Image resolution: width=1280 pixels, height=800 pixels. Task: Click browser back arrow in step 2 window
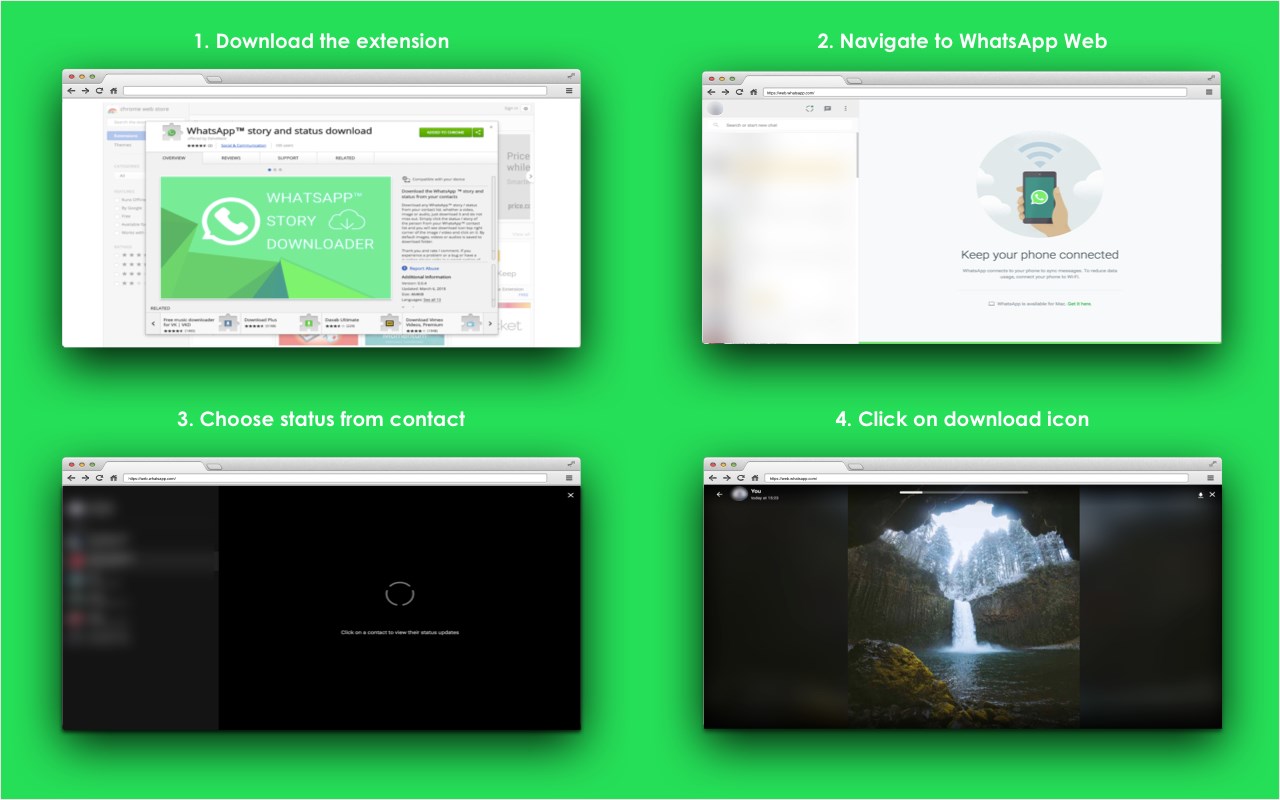tap(711, 92)
